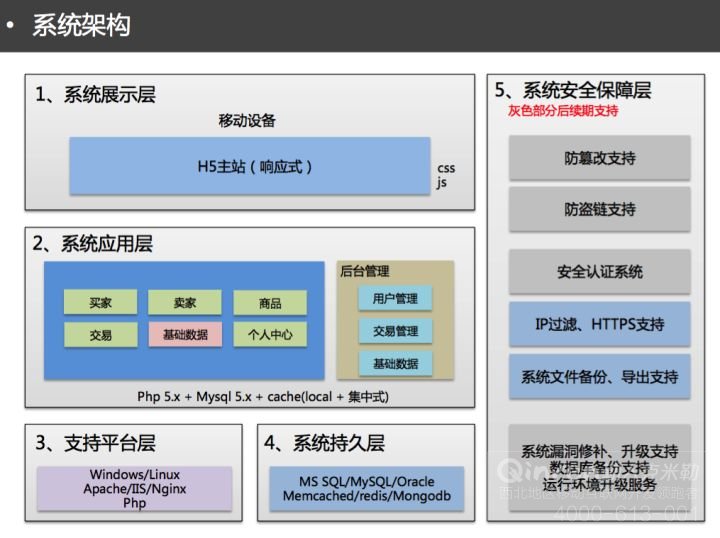Click the Windows/Linux line

[135, 474]
